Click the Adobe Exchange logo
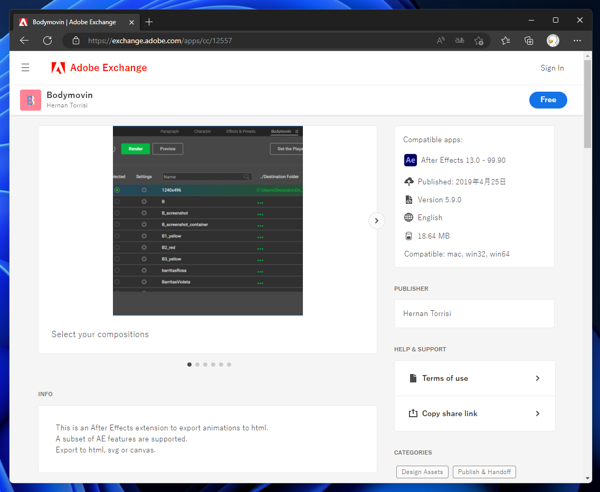 click(x=99, y=68)
